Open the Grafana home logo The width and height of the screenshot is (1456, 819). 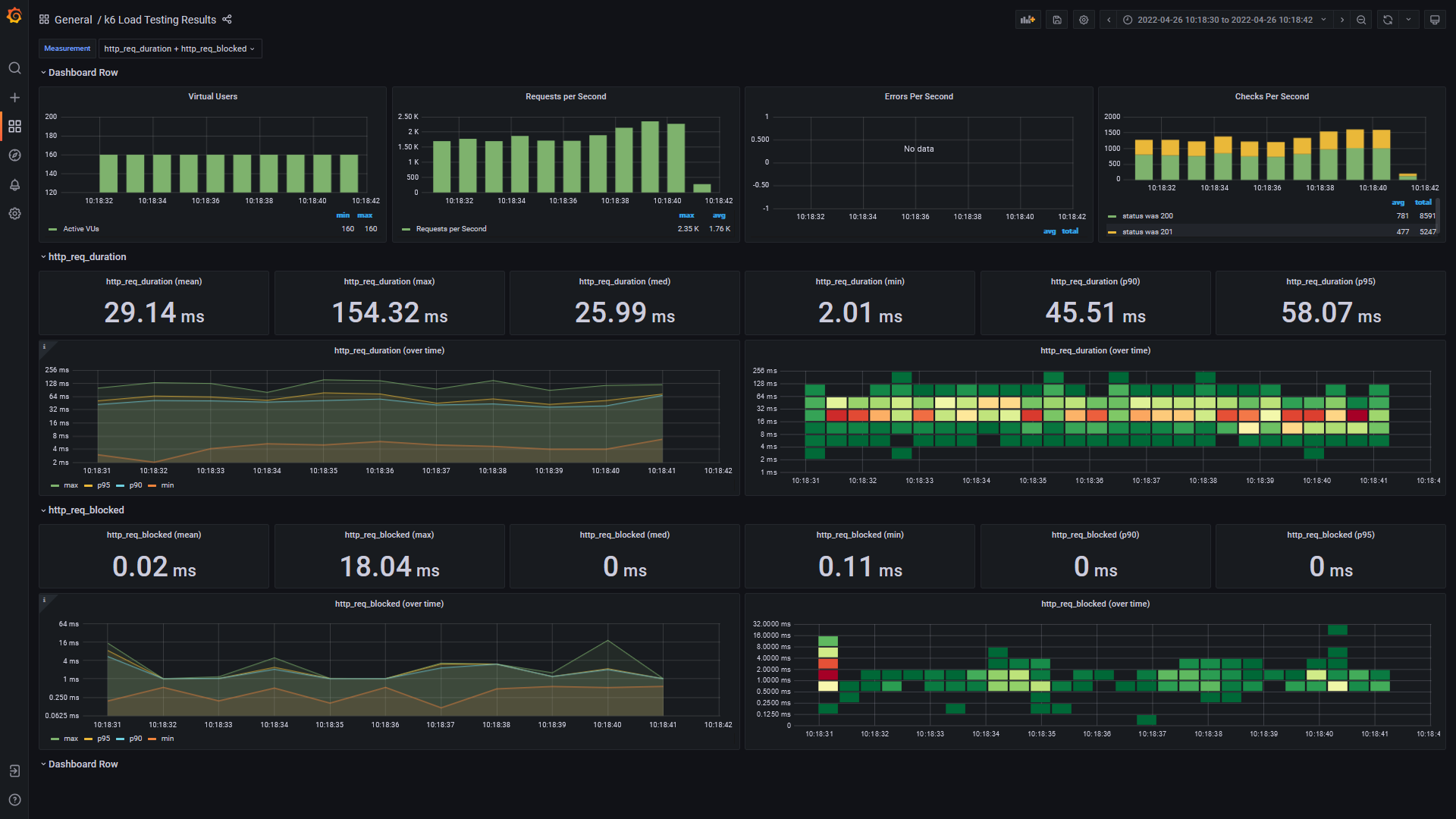click(14, 16)
